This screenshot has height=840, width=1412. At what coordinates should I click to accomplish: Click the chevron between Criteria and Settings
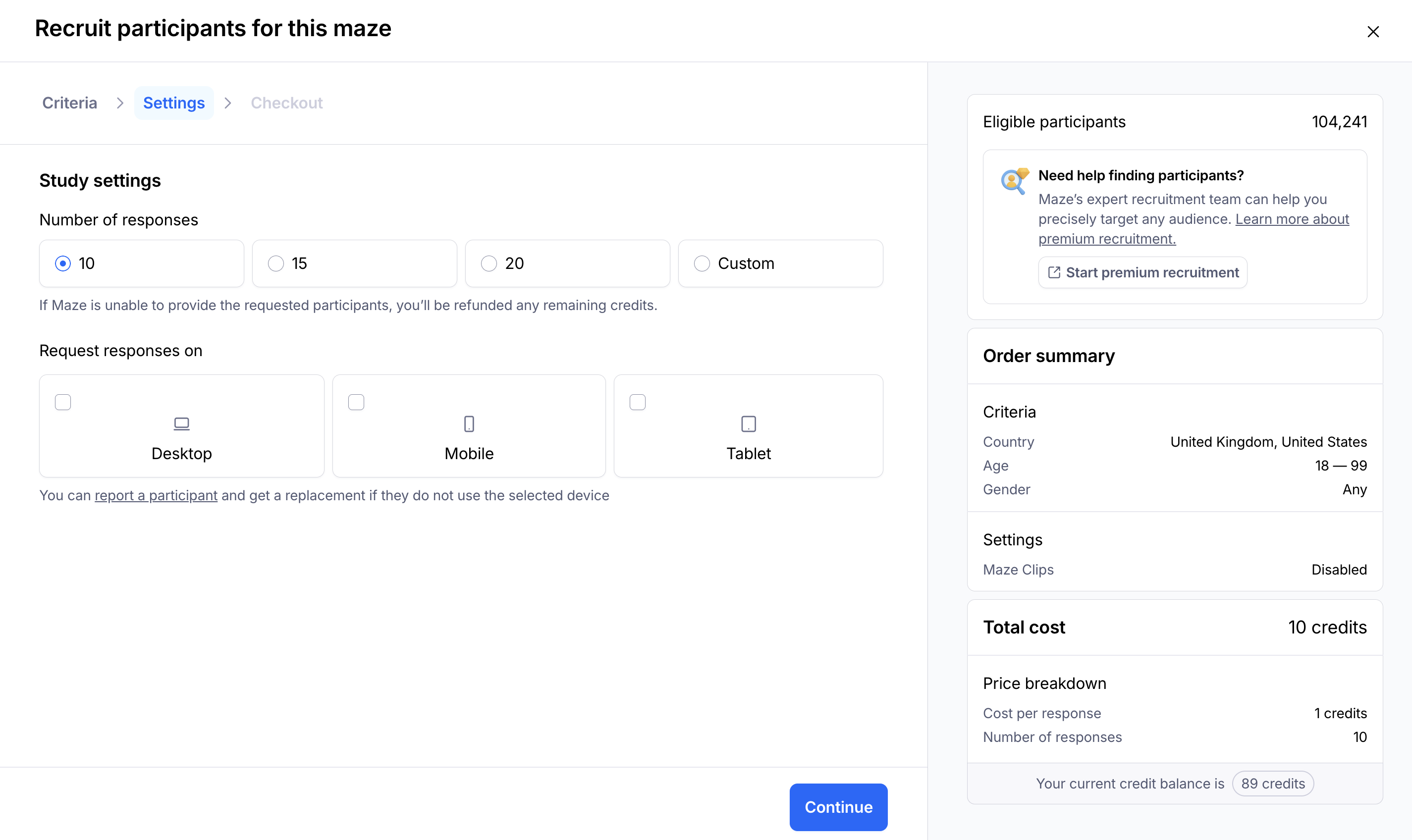coord(119,103)
